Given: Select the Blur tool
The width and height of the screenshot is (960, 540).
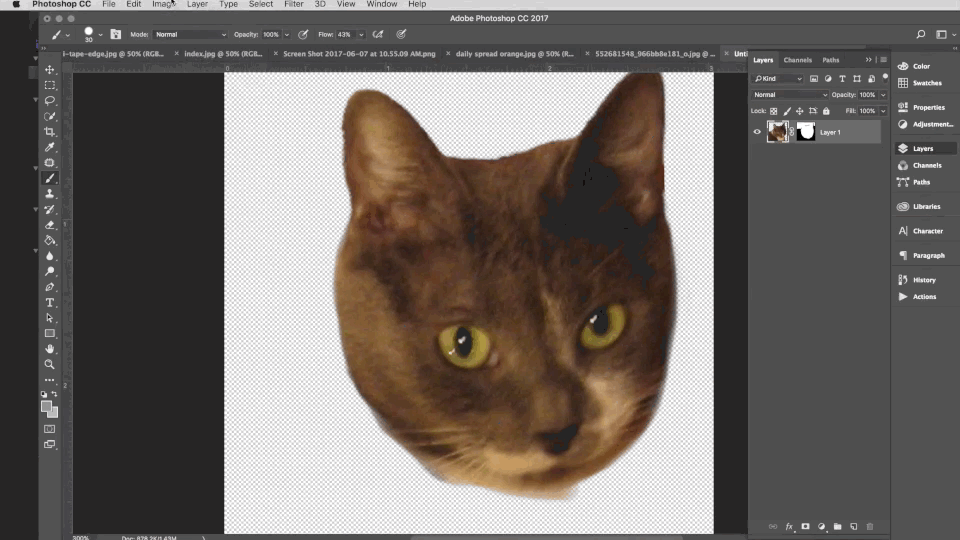Looking at the screenshot, I should pyautogui.click(x=50, y=256).
